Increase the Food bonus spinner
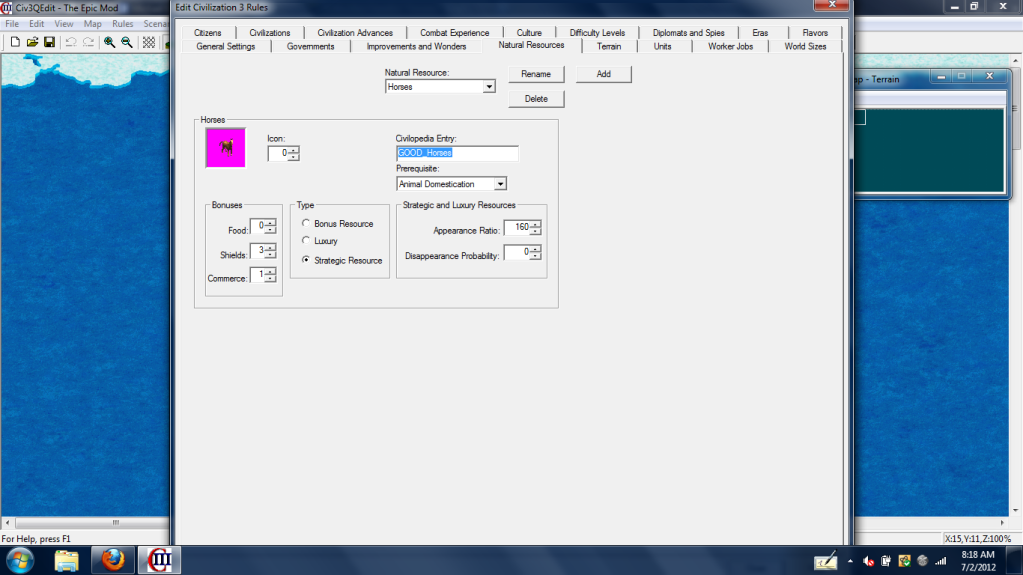1023x575 pixels. click(270, 223)
